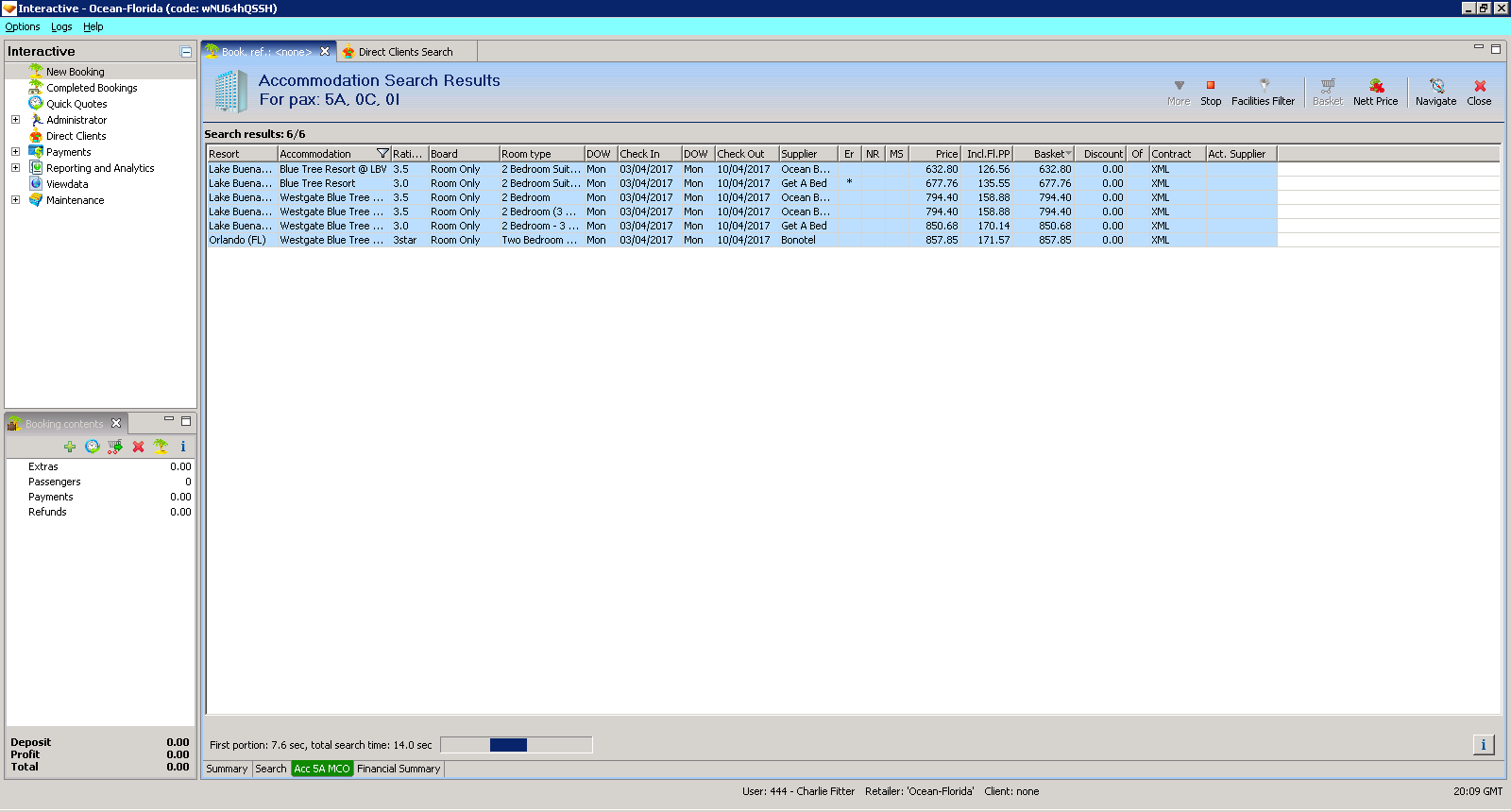
Task: Open the Options menu
Action: tap(23, 26)
